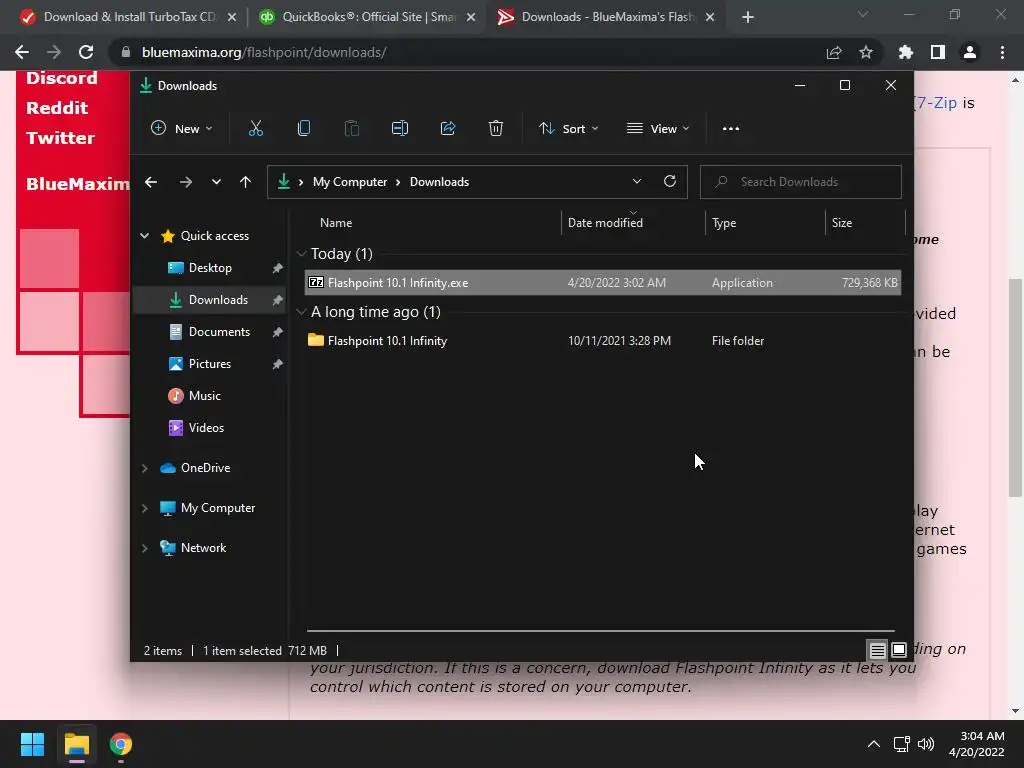Open Chrome three-dot menu

(x=1002, y=52)
